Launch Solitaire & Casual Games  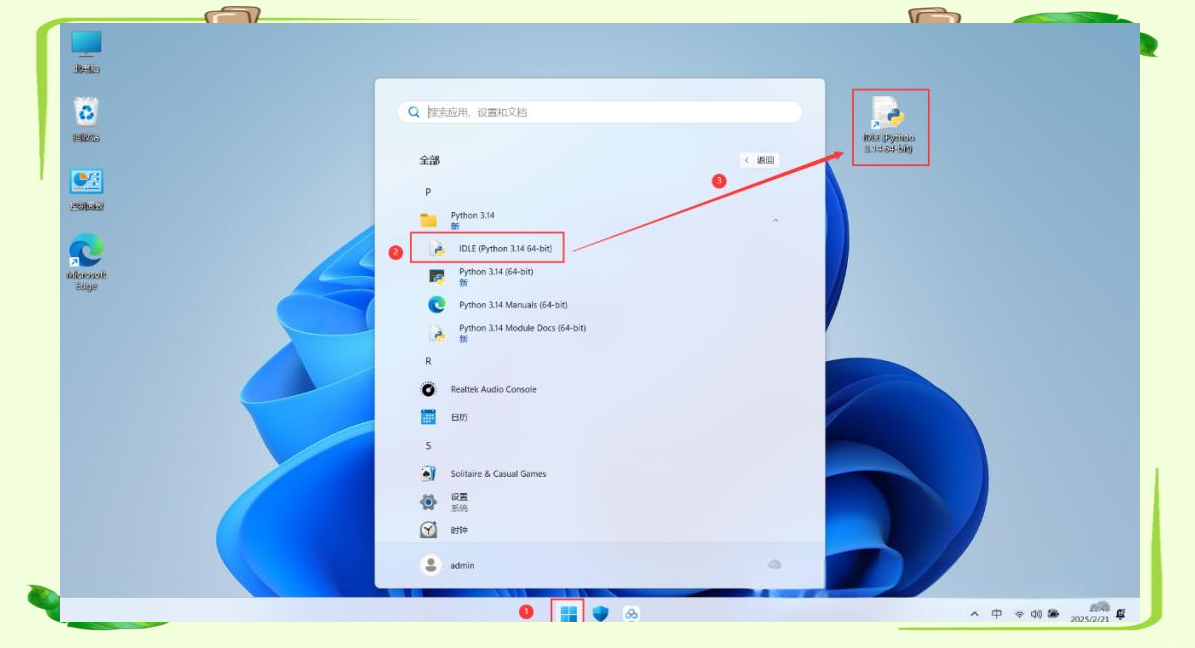tap(485, 473)
